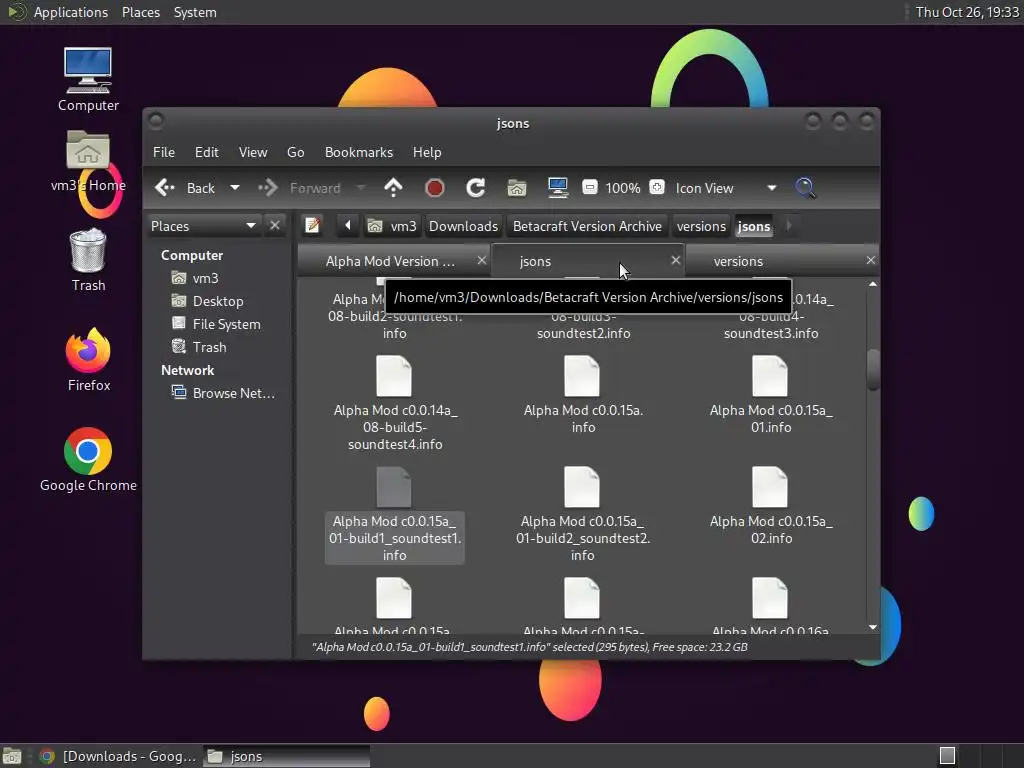The image size is (1024, 768).
Task: Open the Go menu
Action: 295,152
